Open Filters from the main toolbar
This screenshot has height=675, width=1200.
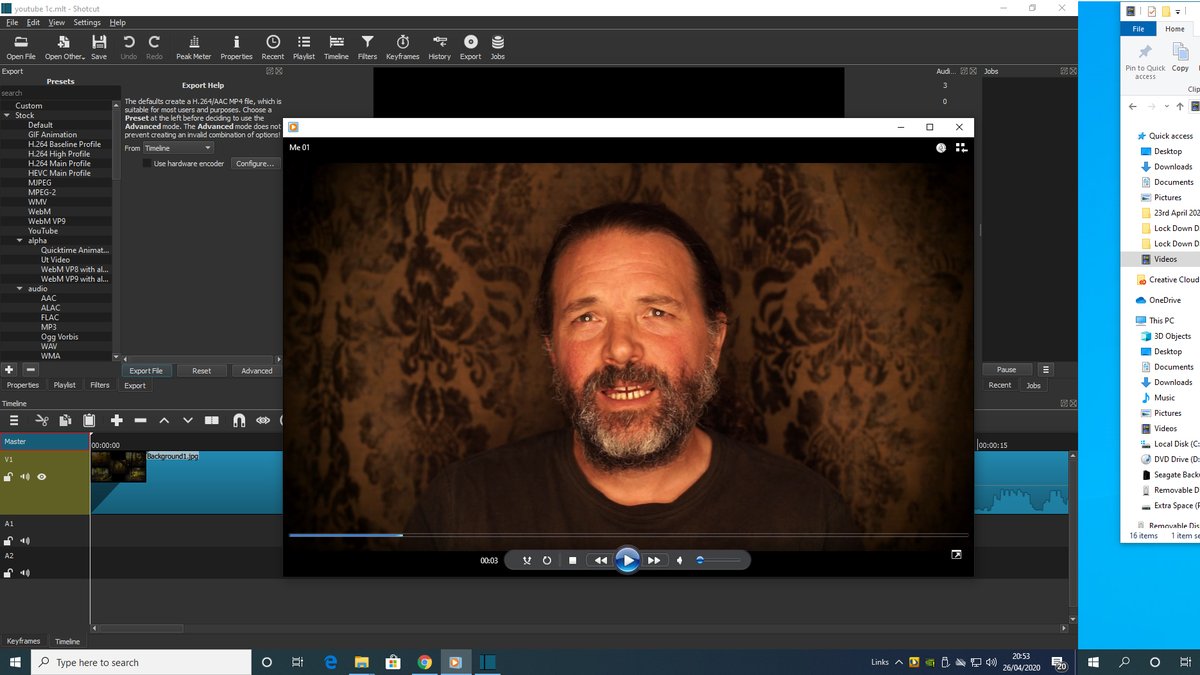pyautogui.click(x=367, y=47)
